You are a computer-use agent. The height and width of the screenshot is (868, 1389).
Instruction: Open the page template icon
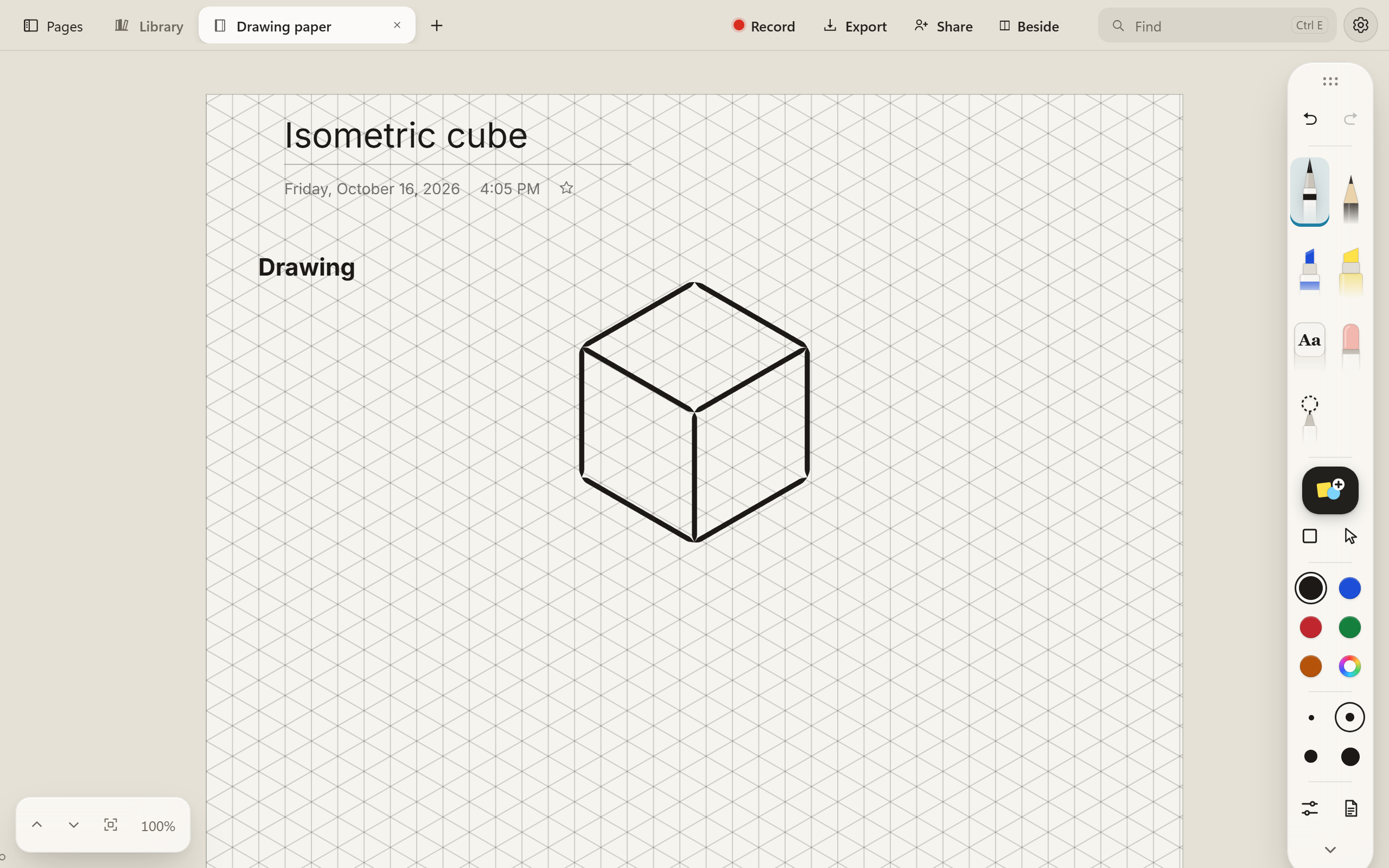pos(1350,808)
